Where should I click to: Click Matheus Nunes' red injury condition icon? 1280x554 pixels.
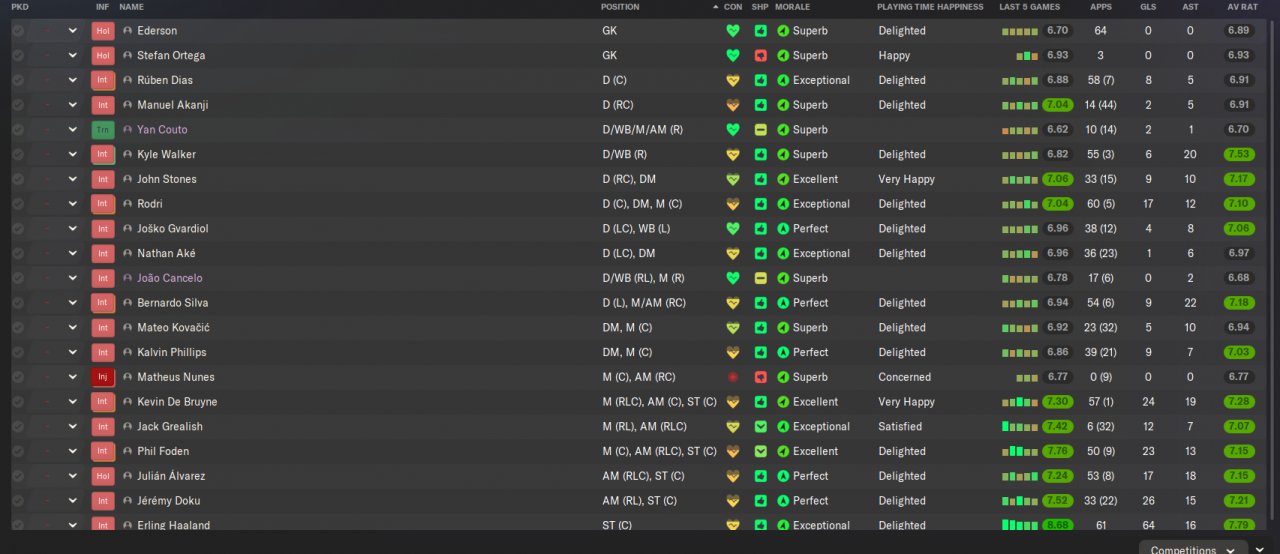coord(733,377)
